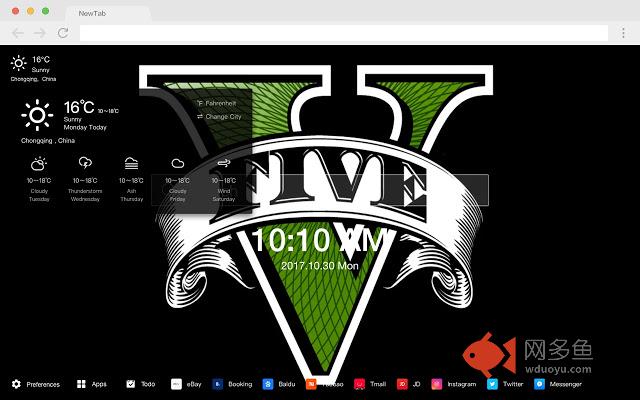Click the browser back arrow

pyautogui.click(x=18, y=33)
